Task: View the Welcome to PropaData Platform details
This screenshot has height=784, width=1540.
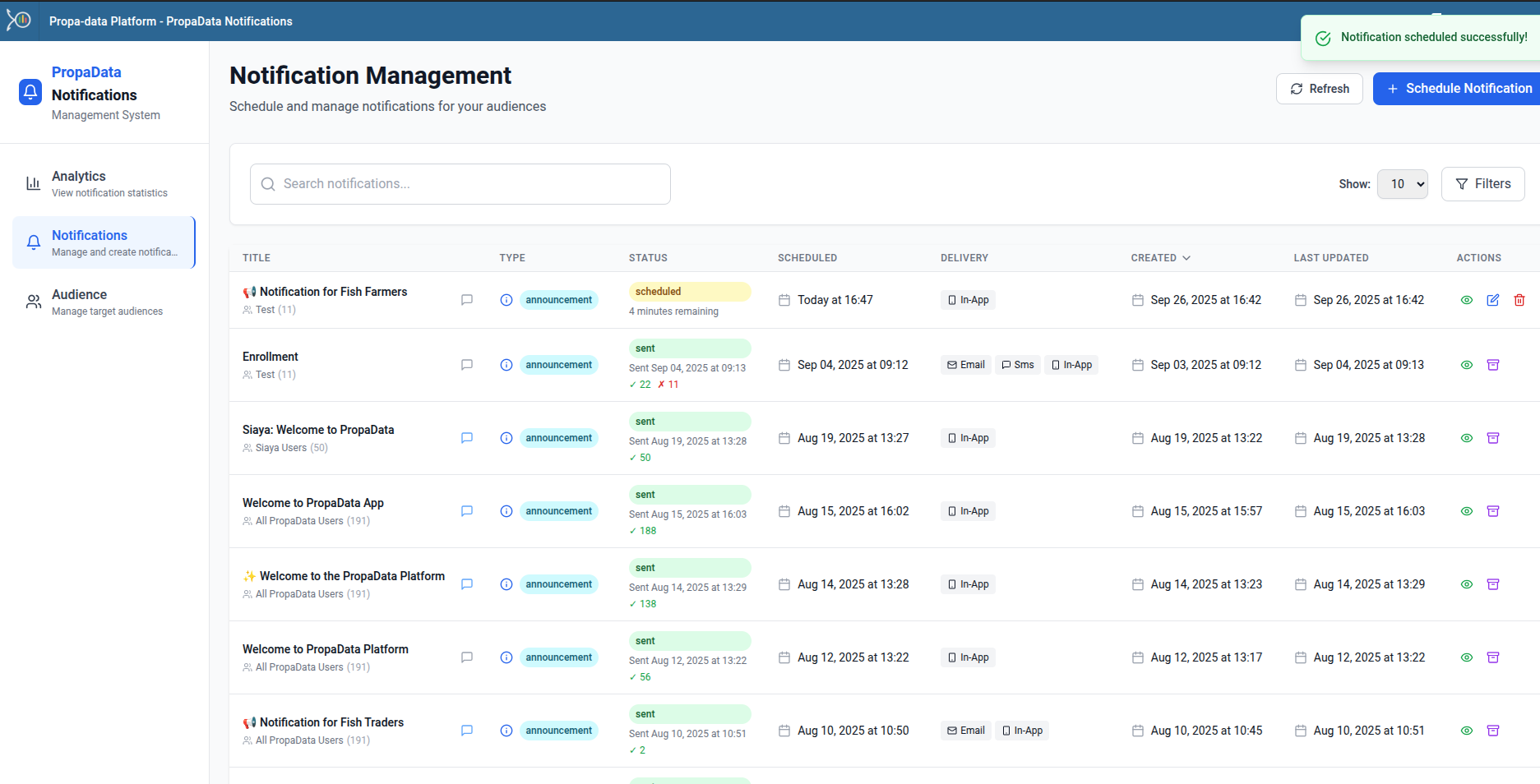Action: (1466, 657)
